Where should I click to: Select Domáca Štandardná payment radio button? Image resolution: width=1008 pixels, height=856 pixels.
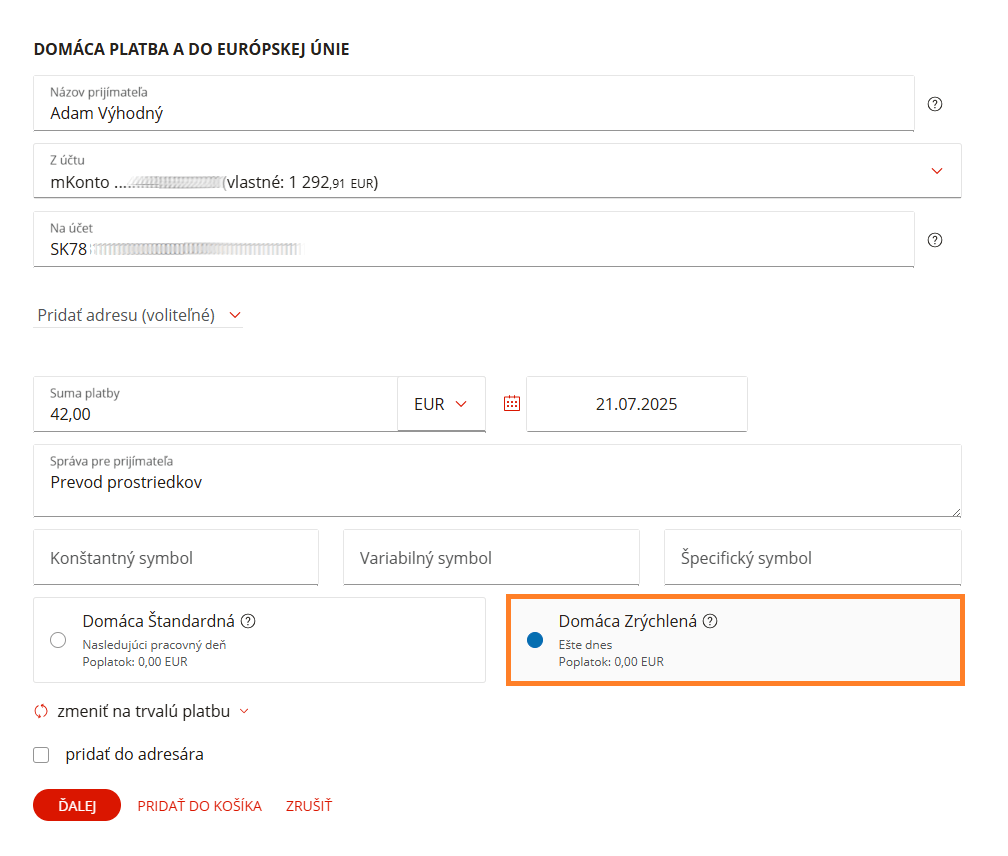(58, 640)
